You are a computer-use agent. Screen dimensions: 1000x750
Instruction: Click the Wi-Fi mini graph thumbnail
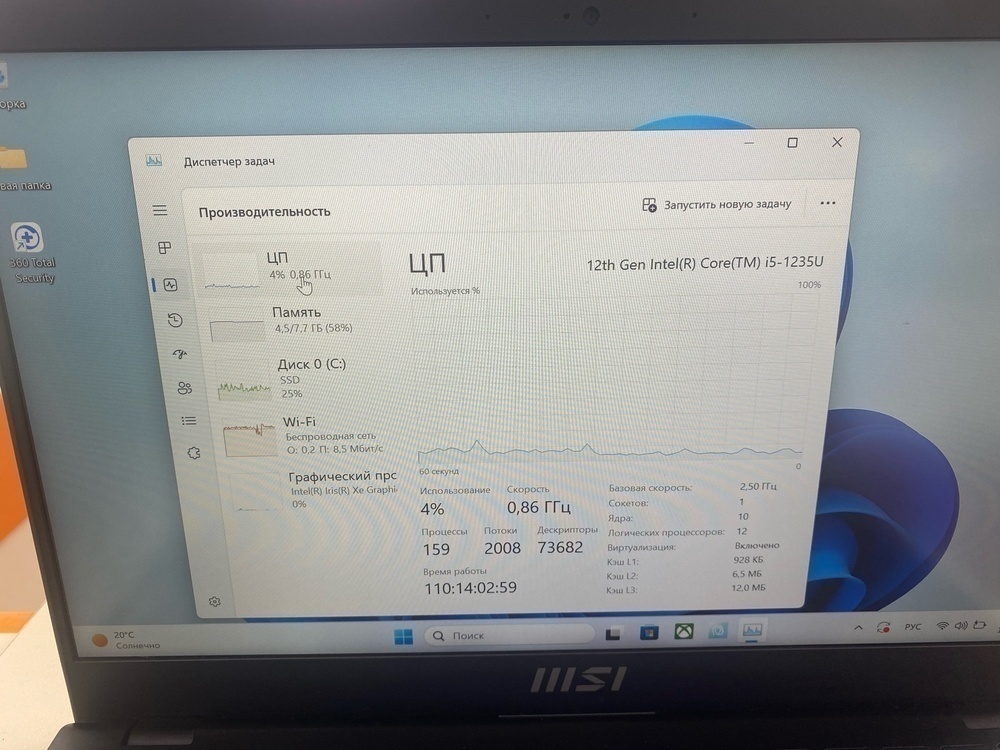coord(249,439)
